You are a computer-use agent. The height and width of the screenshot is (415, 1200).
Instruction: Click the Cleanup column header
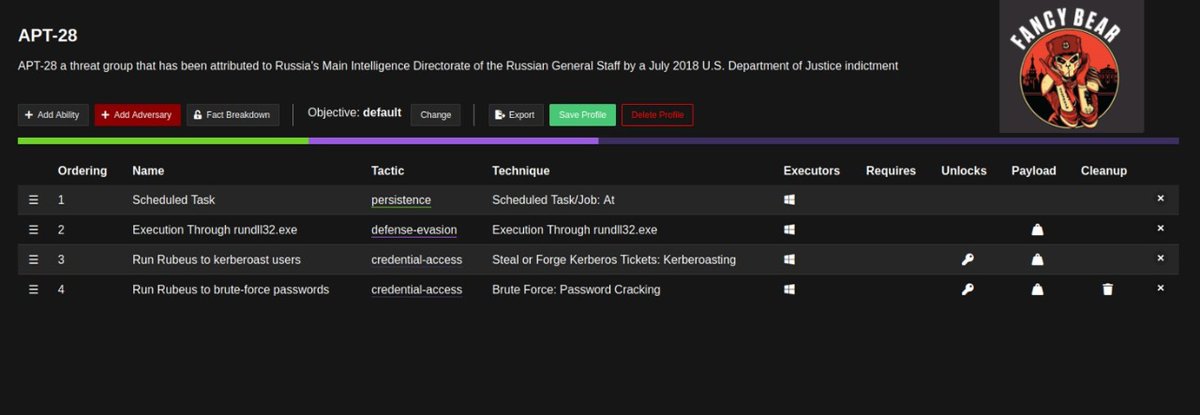1104,171
